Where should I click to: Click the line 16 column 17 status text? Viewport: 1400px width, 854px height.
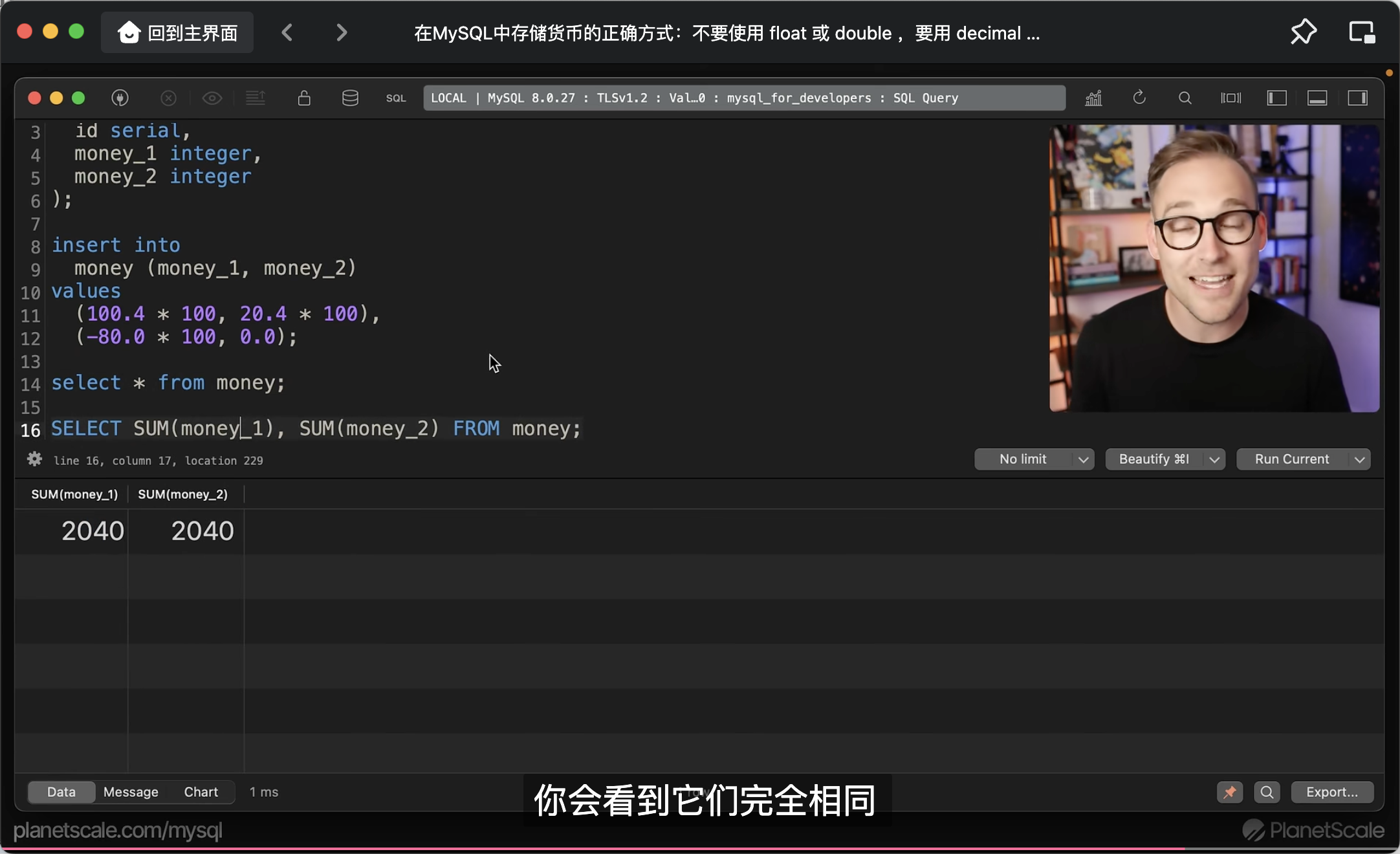pos(158,461)
